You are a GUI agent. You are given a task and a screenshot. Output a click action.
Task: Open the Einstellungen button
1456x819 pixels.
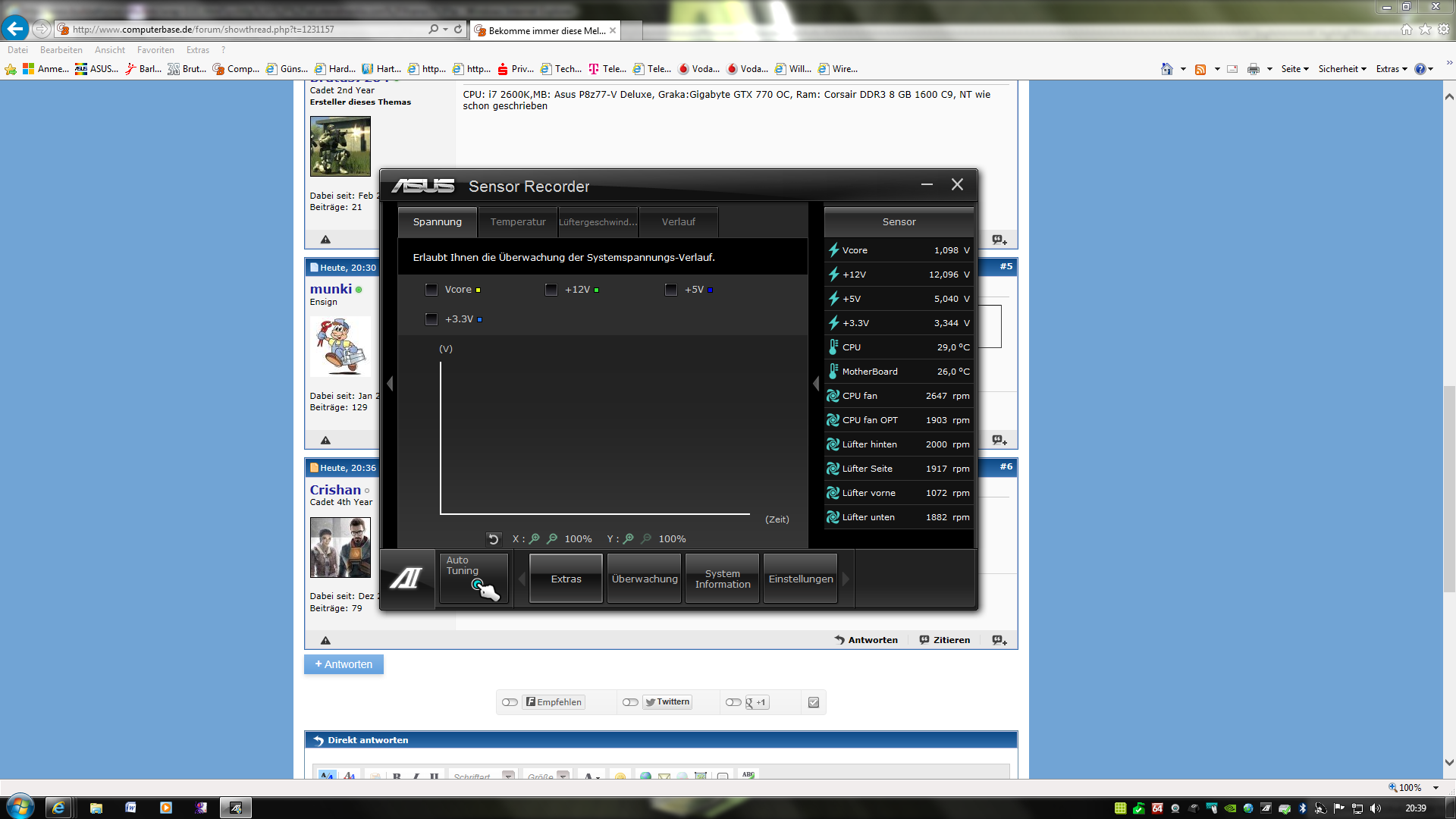(800, 579)
